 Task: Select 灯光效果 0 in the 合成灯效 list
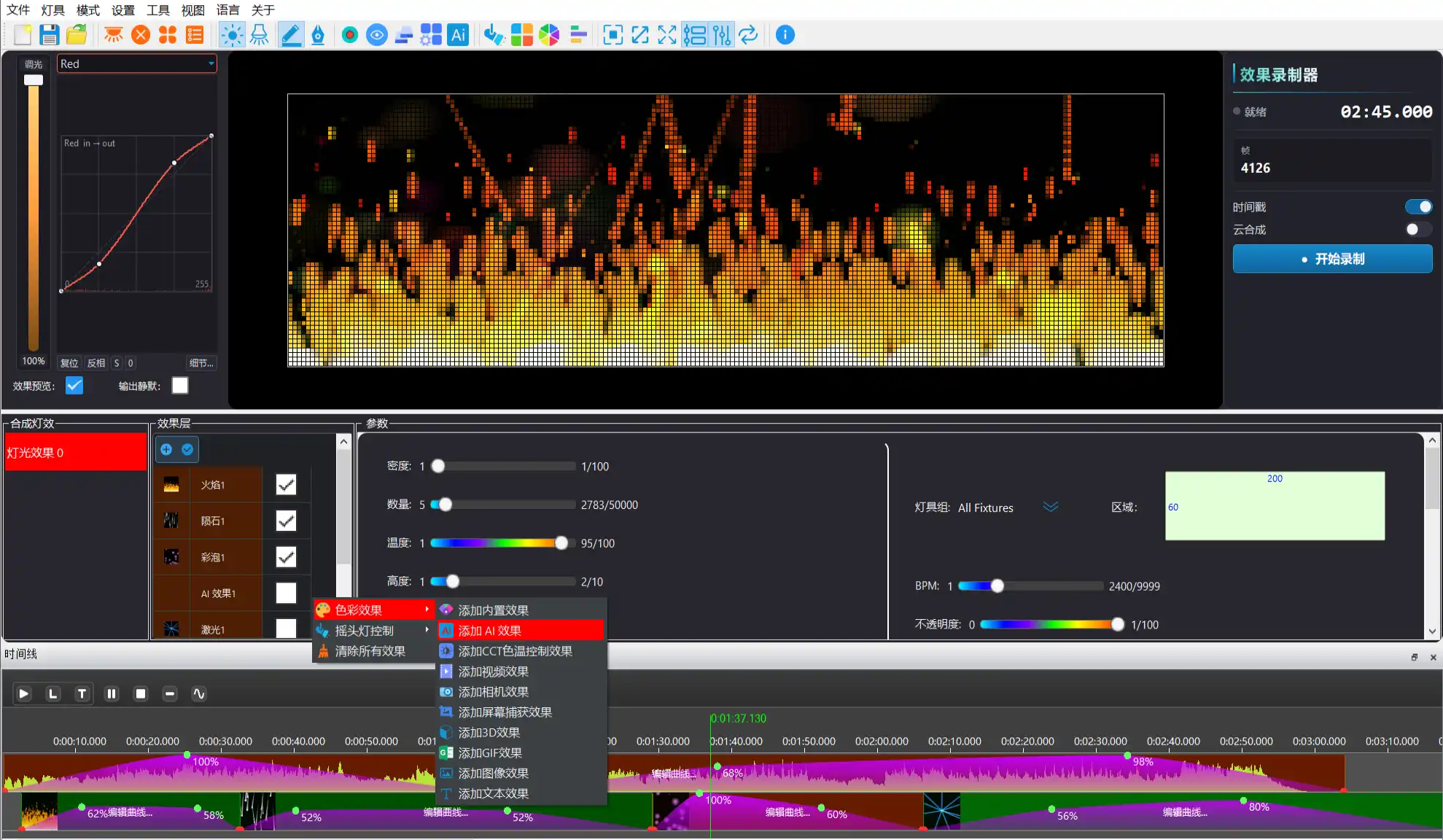click(76, 452)
